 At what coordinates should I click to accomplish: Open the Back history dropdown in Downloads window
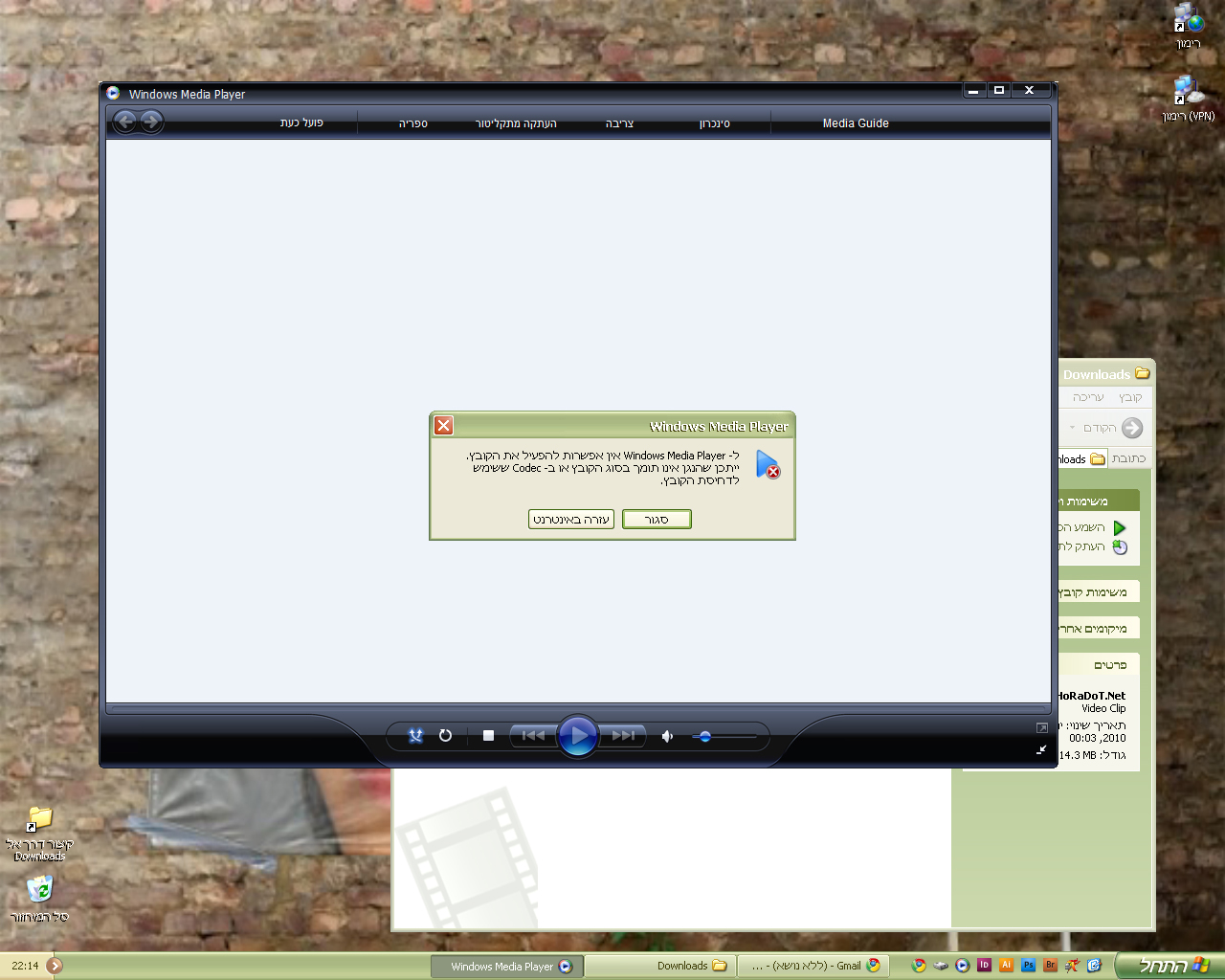(x=1073, y=428)
